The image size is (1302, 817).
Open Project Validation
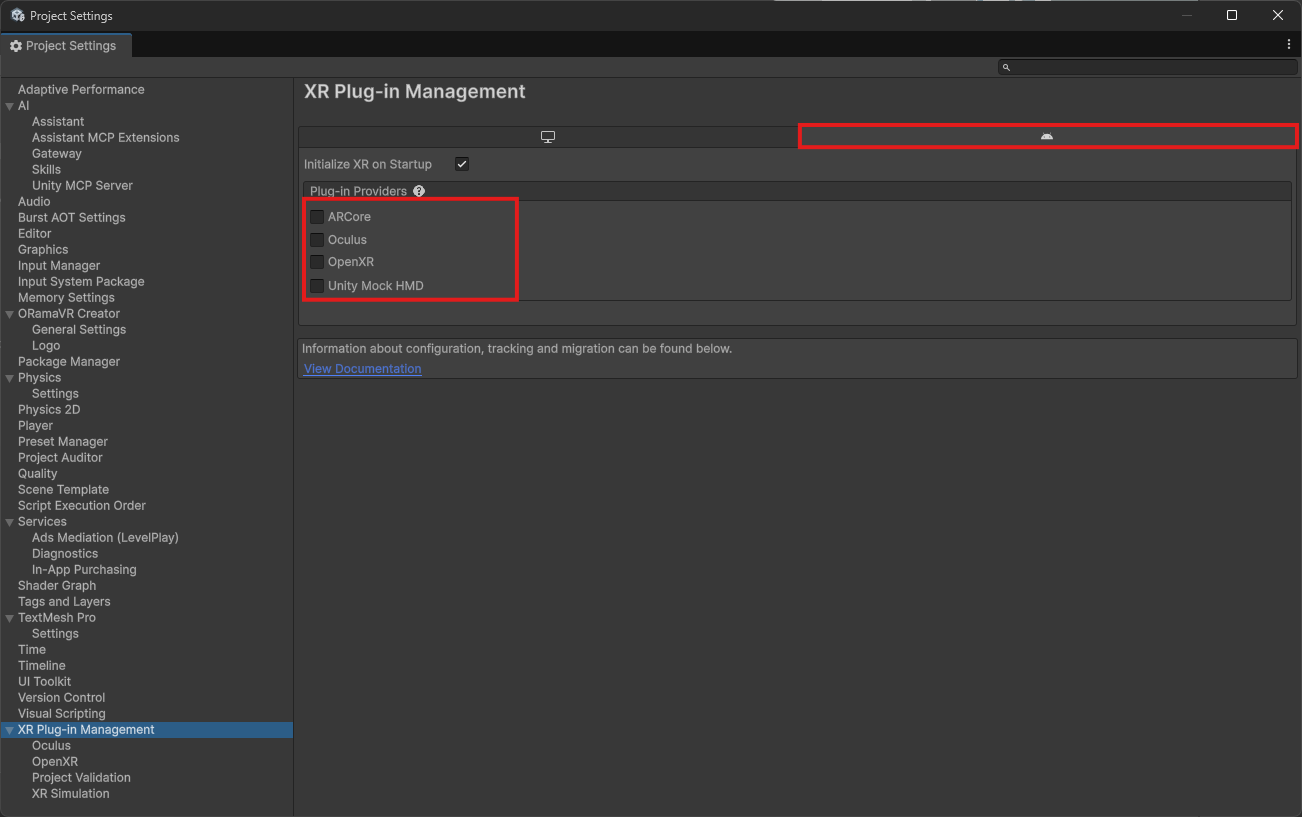point(81,778)
